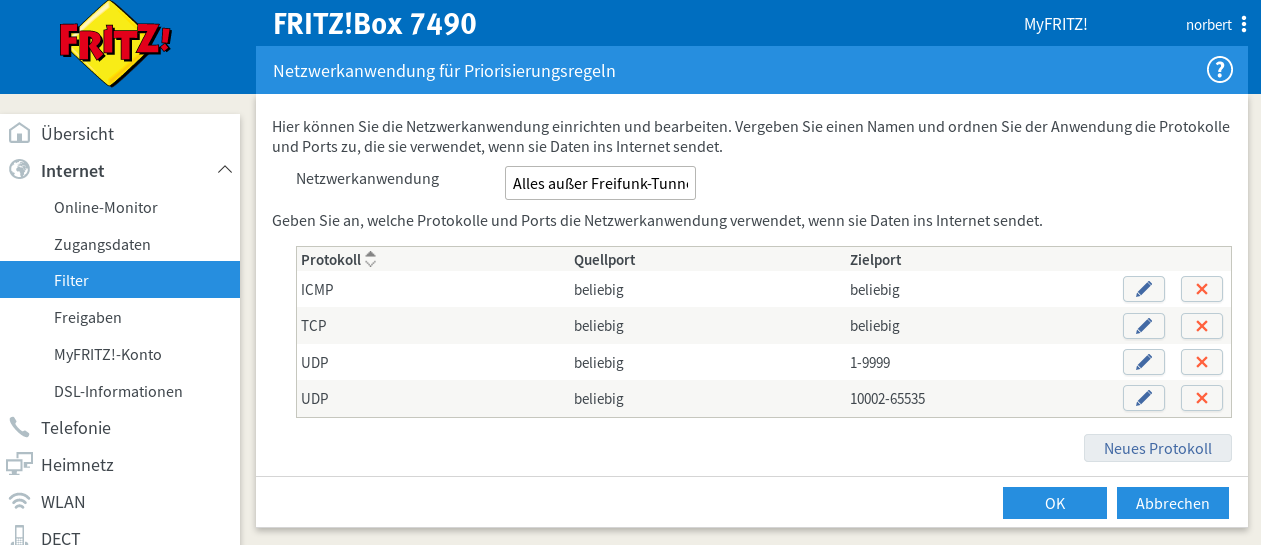Click the Übersicht house icon
This screenshot has height=545, width=1261.
tap(19, 133)
